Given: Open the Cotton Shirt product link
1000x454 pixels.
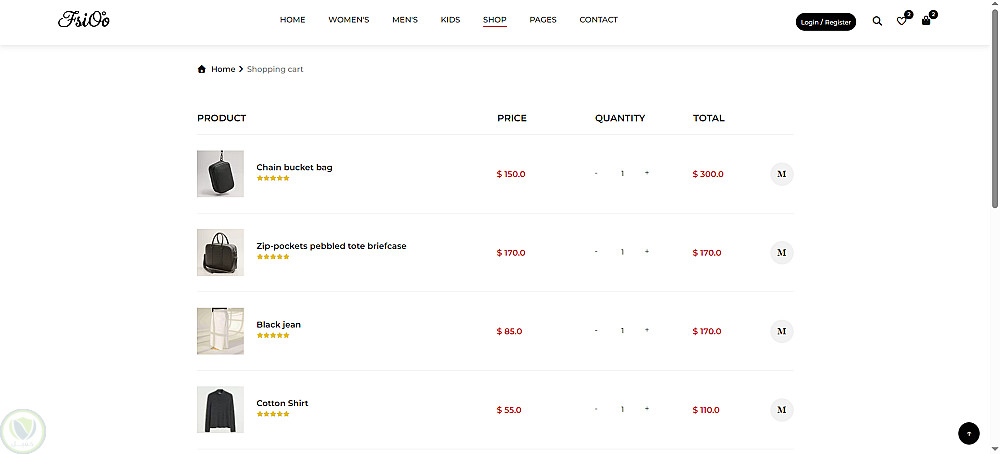Looking at the screenshot, I should [x=282, y=403].
